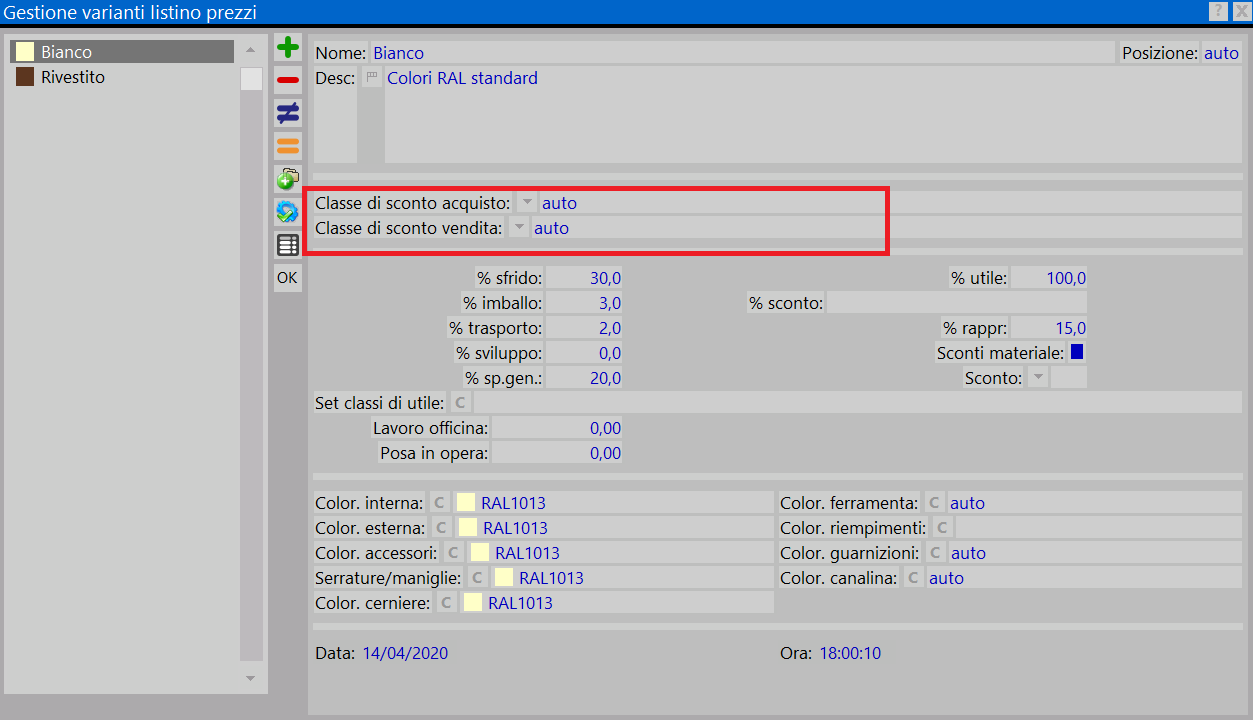The image size is (1253, 720).
Task: Click the Color. canalina auto value
Action: (946, 578)
